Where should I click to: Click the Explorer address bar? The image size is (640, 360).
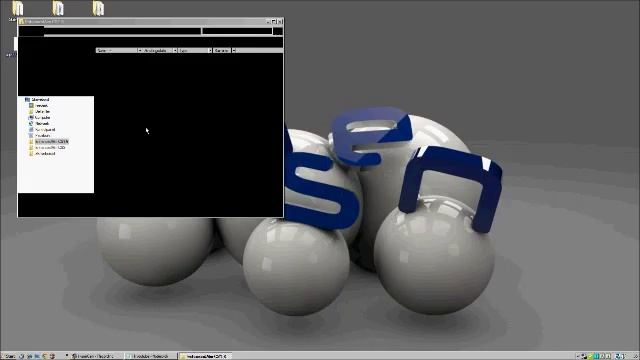pyautogui.click(x=122, y=31)
